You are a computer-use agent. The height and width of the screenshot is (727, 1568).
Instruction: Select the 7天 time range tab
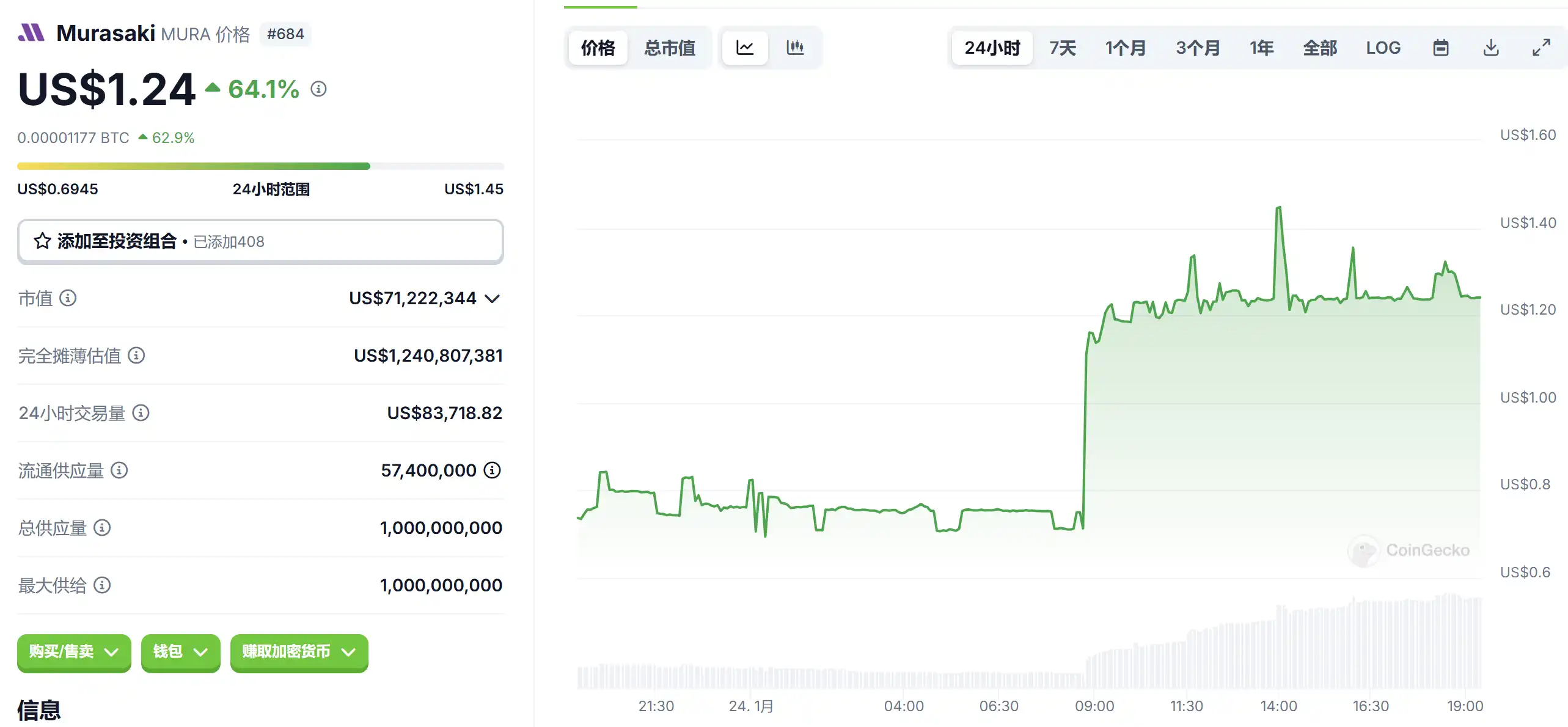pos(1063,48)
